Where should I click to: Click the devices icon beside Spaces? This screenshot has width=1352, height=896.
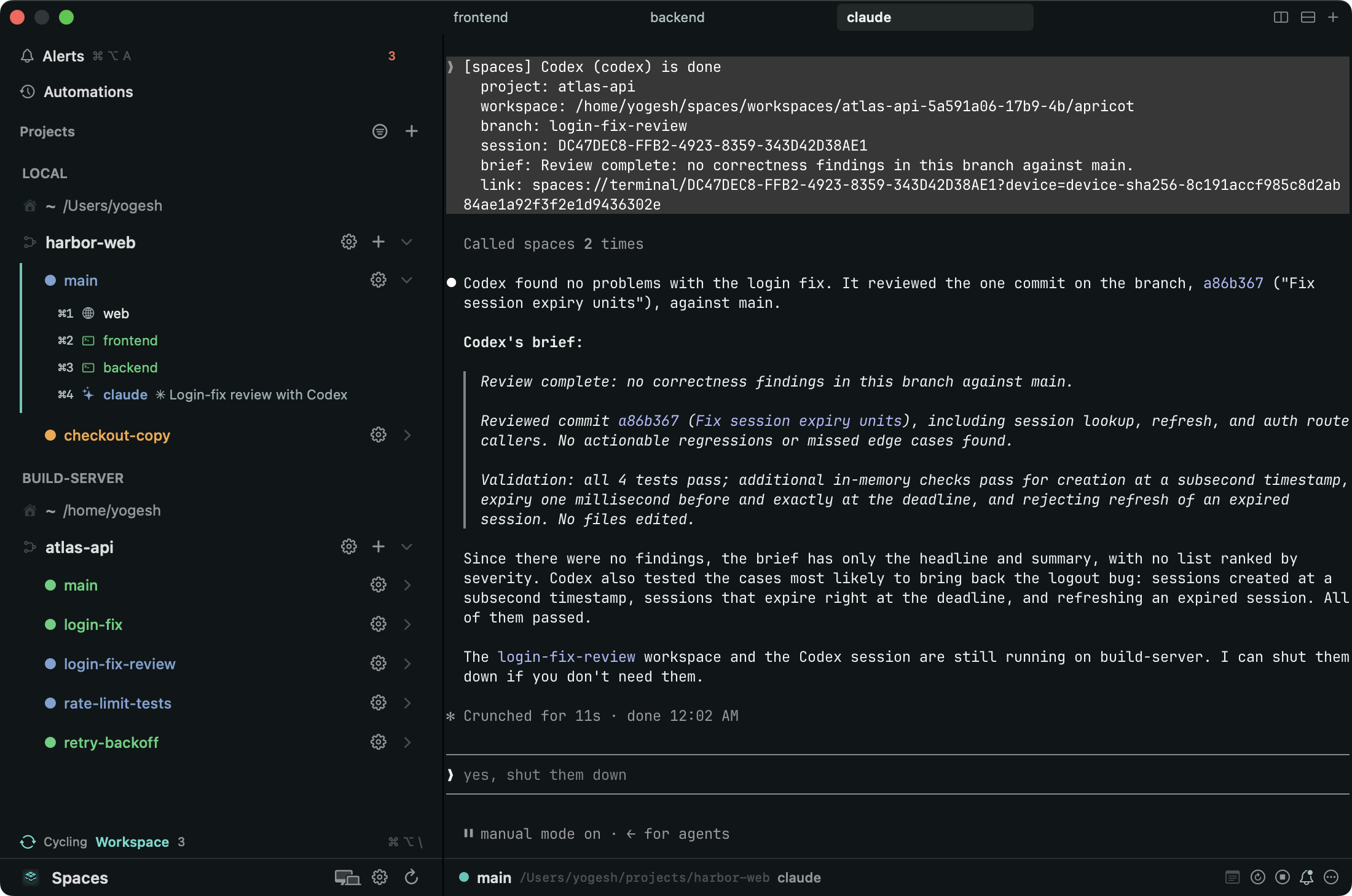(x=347, y=878)
